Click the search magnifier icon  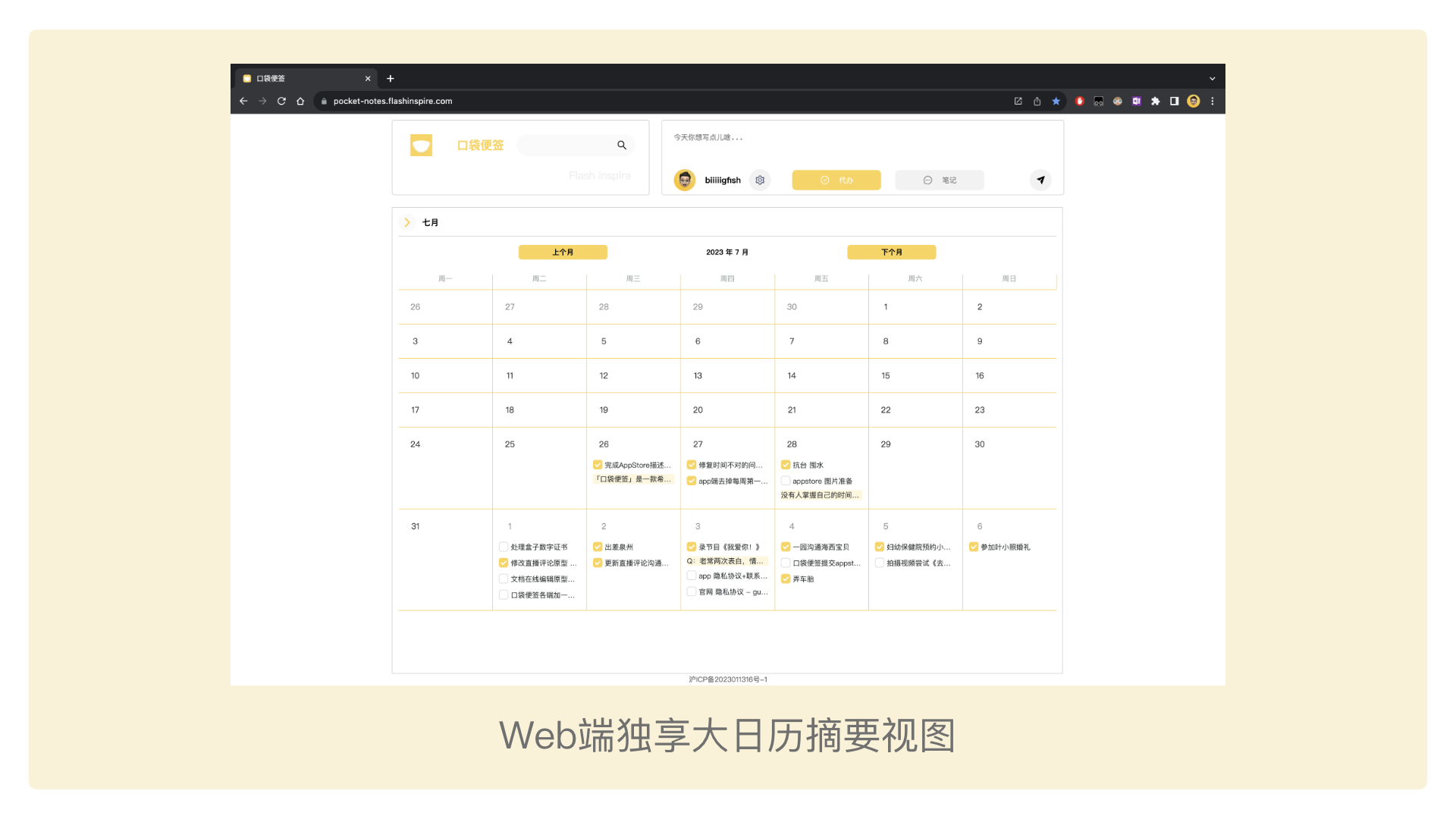point(622,145)
